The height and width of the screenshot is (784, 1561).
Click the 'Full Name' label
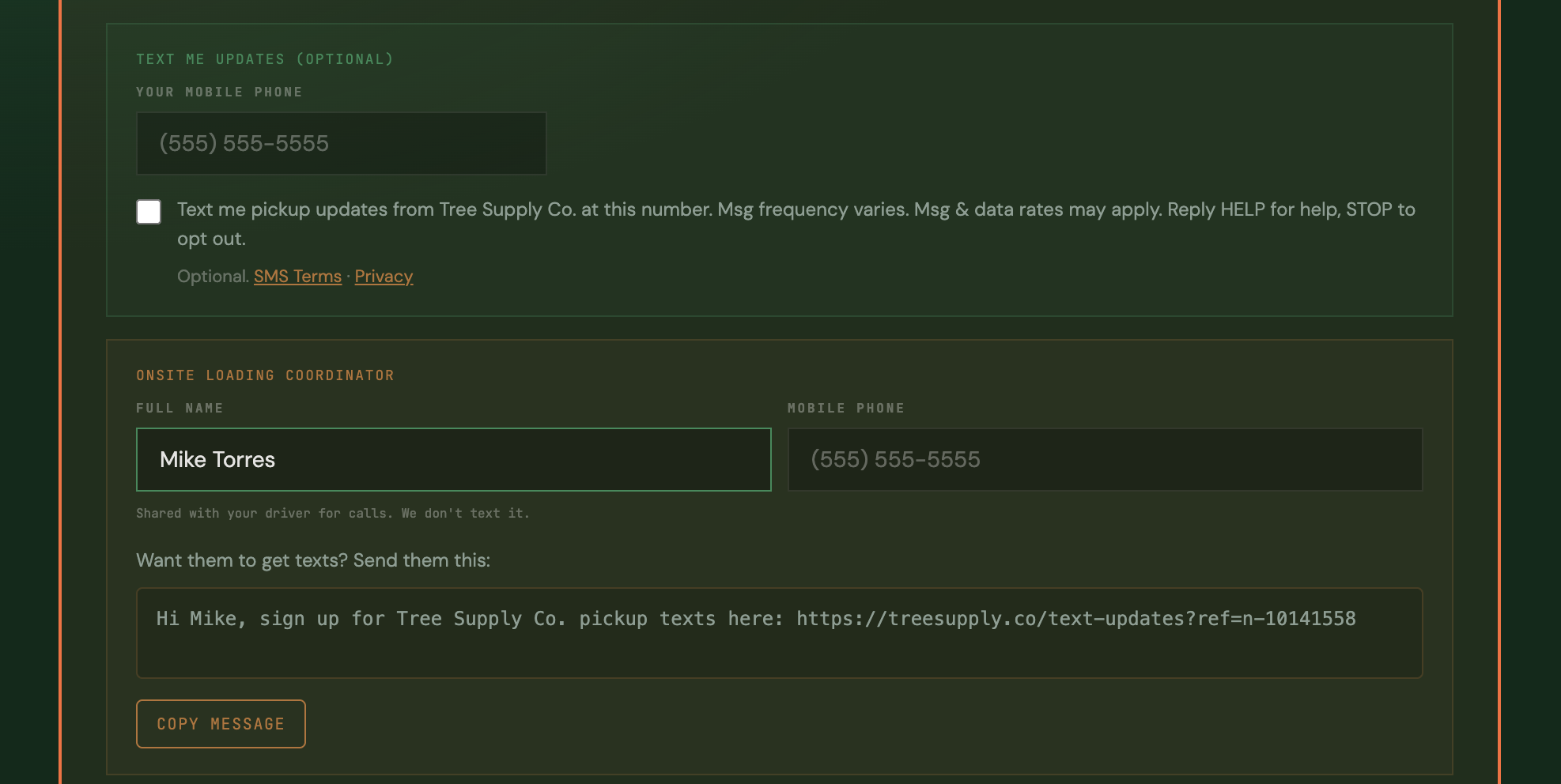pos(180,408)
